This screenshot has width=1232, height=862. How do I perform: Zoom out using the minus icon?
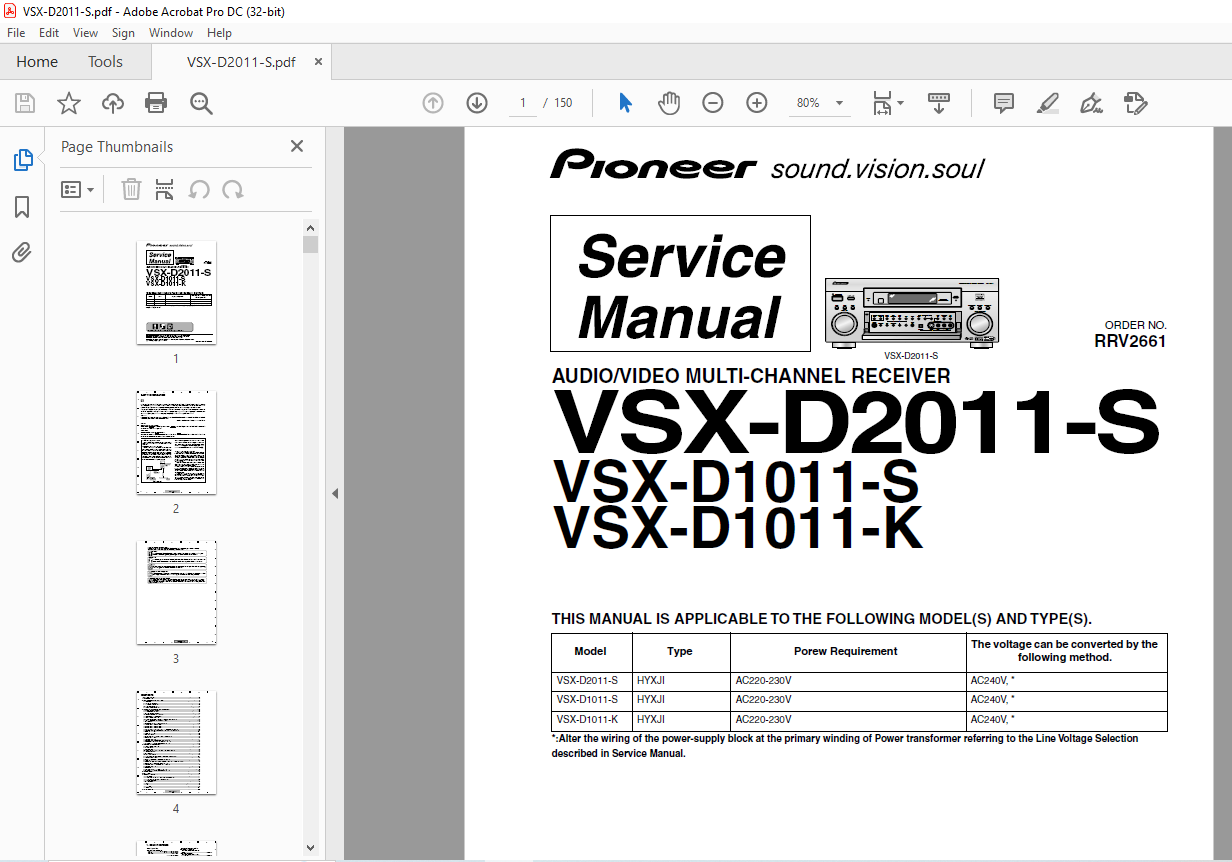pyautogui.click(x=713, y=103)
